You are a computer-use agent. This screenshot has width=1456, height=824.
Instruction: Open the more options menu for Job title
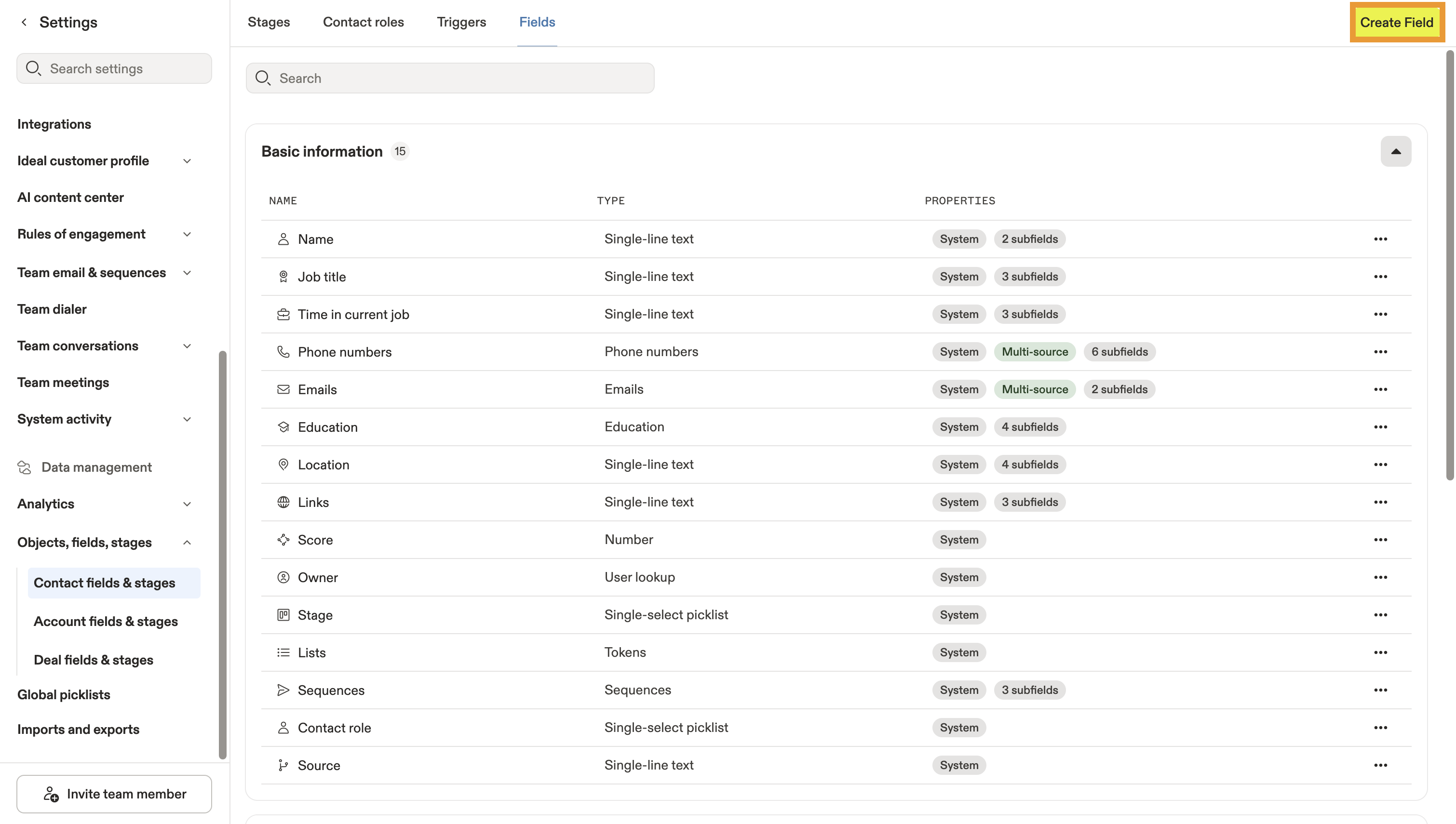tap(1380, 276)
